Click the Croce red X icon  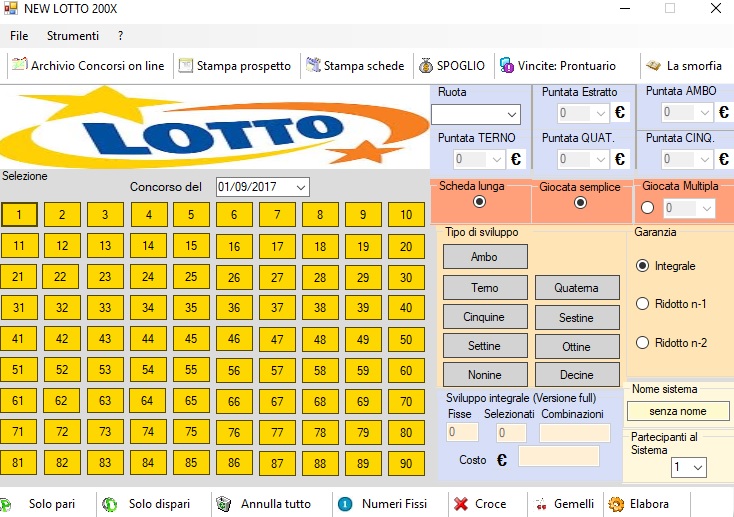[461, 504]
